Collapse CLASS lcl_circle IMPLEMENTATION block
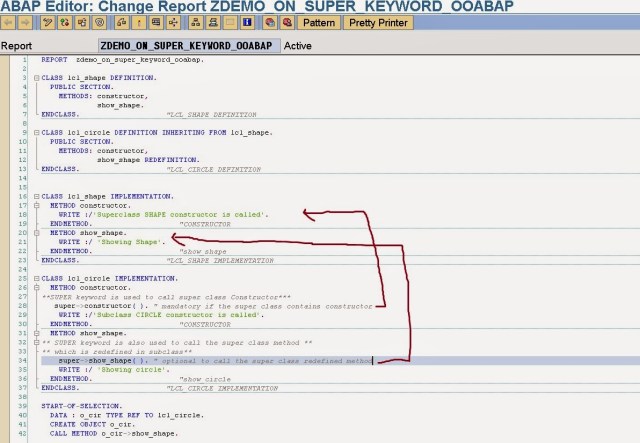Image resolution: width=640 pixels, height=443 pixels. [36, 278]
